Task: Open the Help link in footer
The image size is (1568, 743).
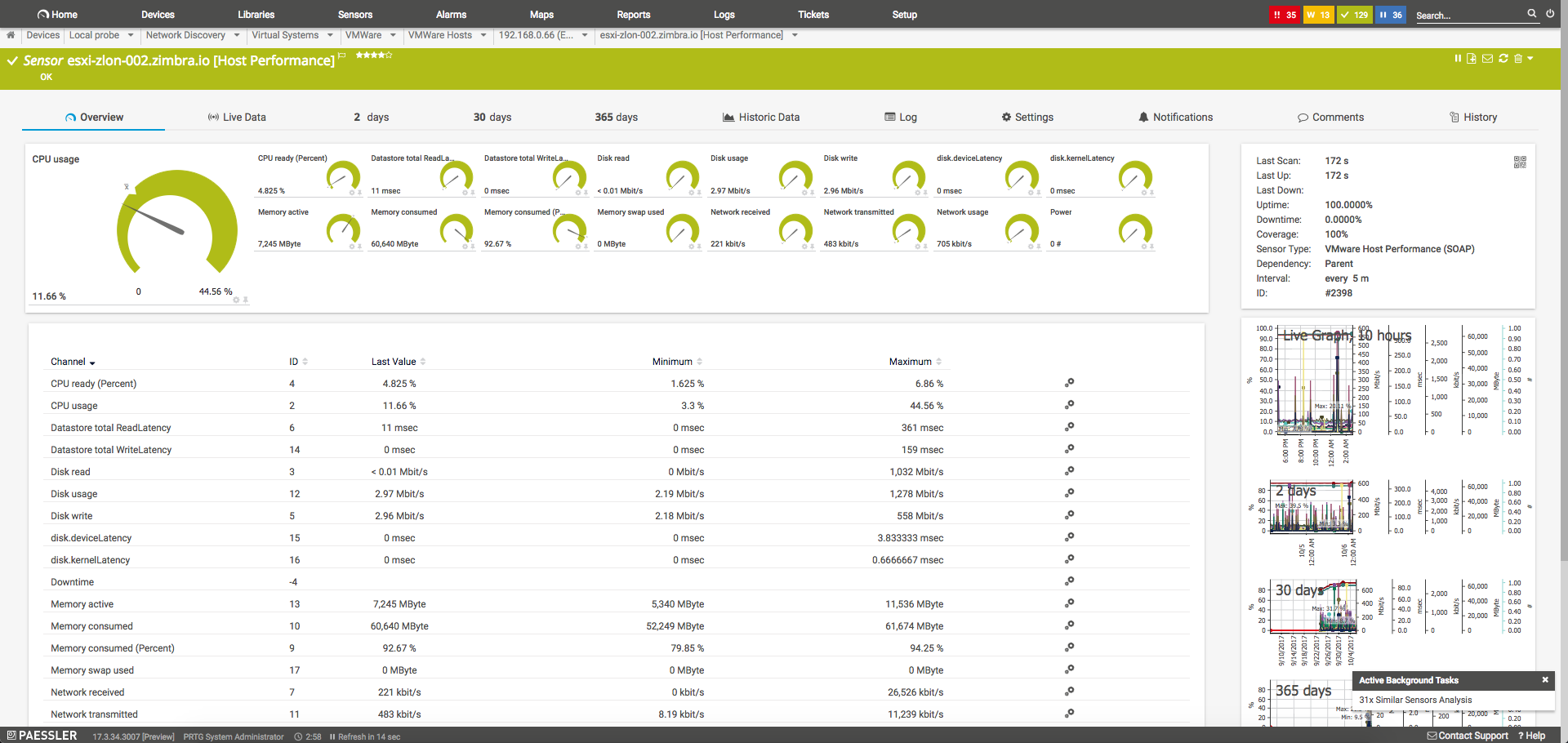Action: point(1532,736)
